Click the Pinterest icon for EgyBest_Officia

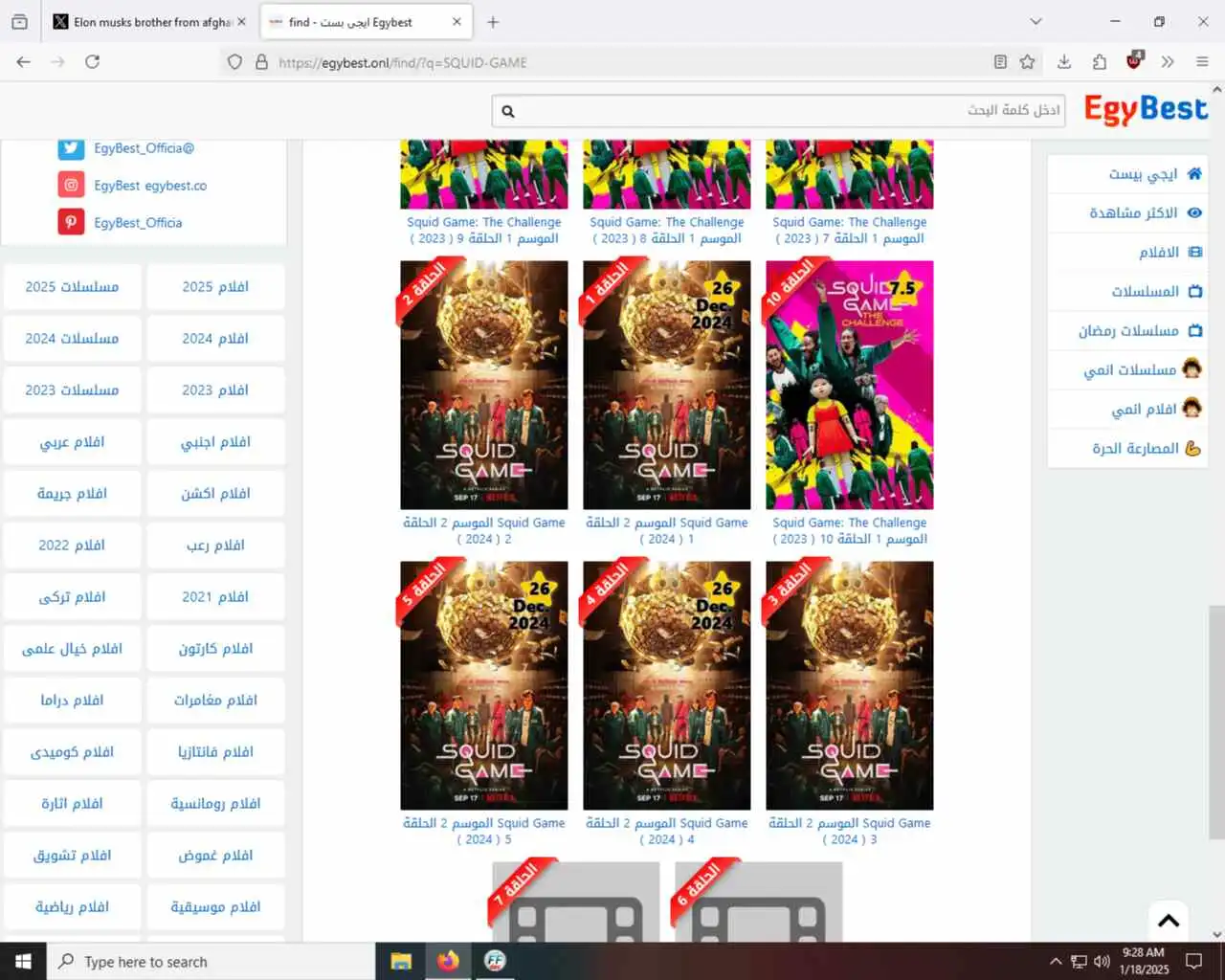tap(71, 222)
